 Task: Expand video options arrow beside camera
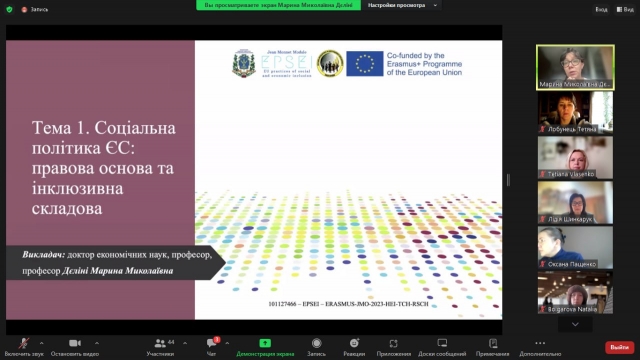tap(97, 343)
